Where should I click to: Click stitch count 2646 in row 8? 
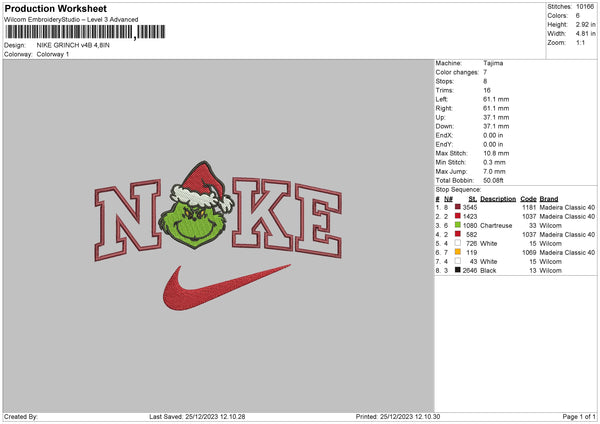[470, 271]
